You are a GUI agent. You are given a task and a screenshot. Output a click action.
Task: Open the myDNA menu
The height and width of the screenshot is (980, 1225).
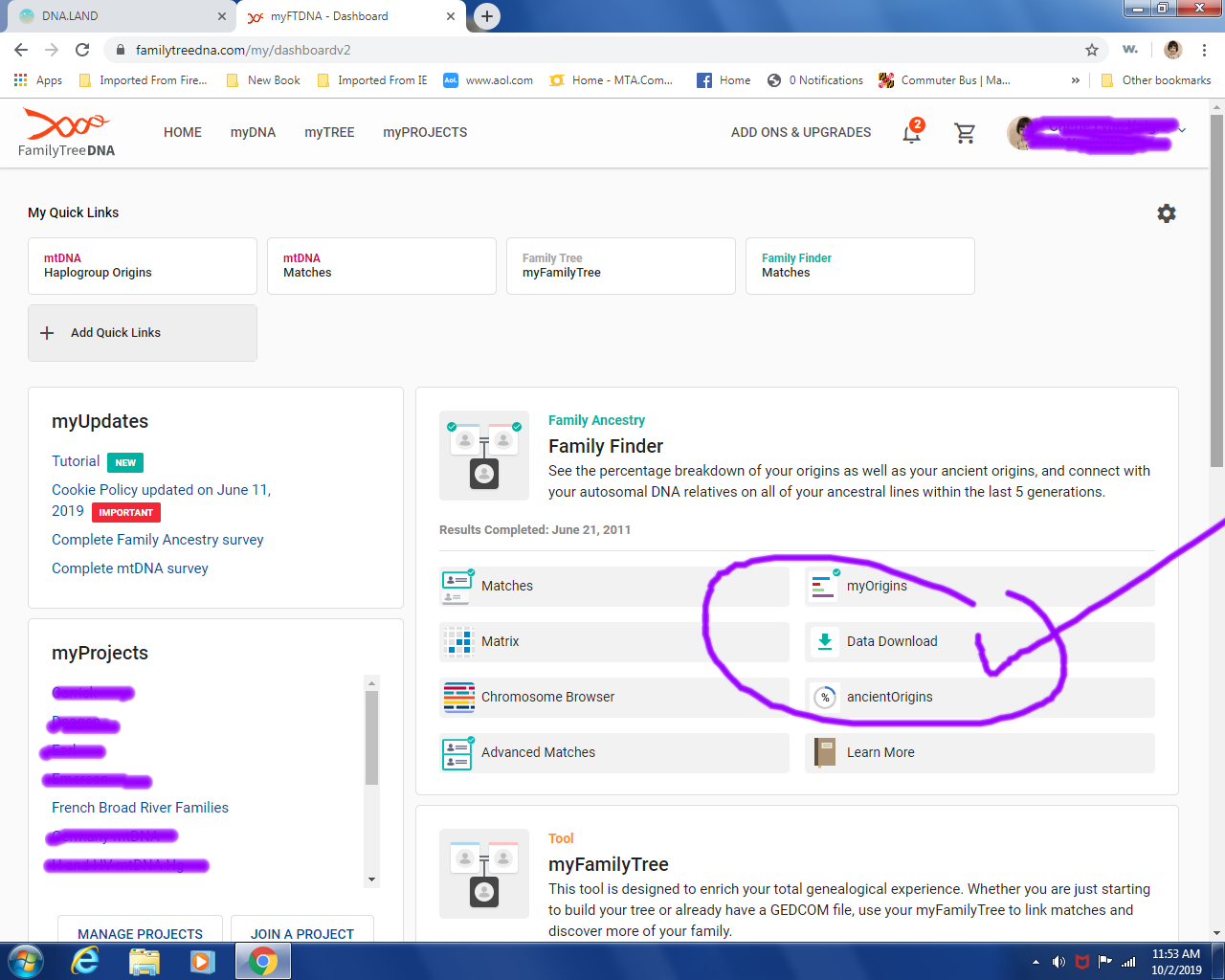[x=253, y=132]
